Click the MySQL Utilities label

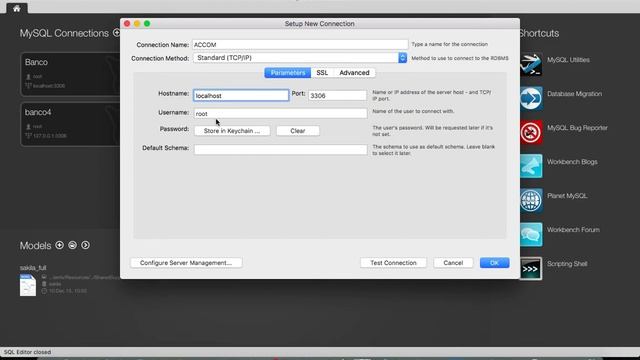coord(568,60)
